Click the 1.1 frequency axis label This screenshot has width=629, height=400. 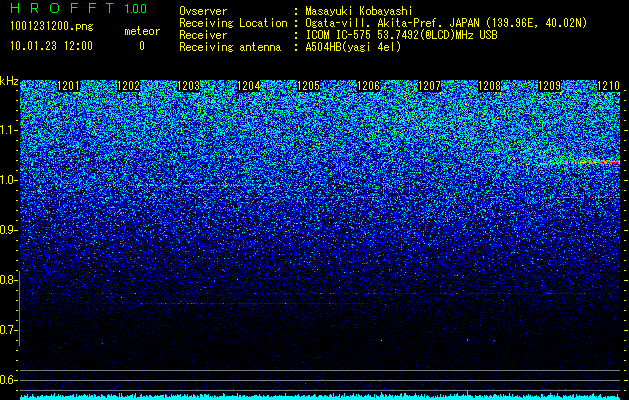tap(8, 130)
